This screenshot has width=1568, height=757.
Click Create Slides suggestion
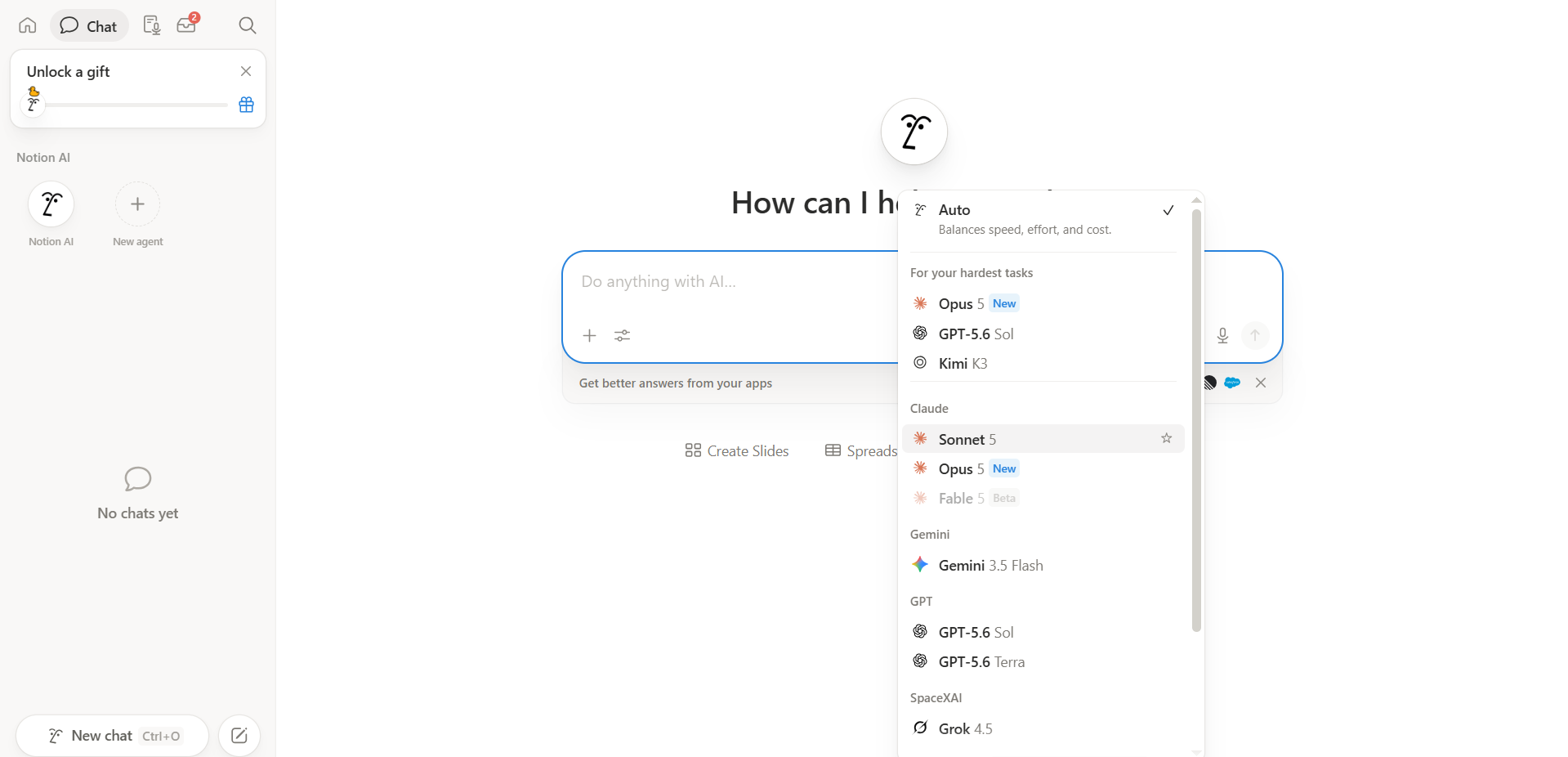pos(737,450)
